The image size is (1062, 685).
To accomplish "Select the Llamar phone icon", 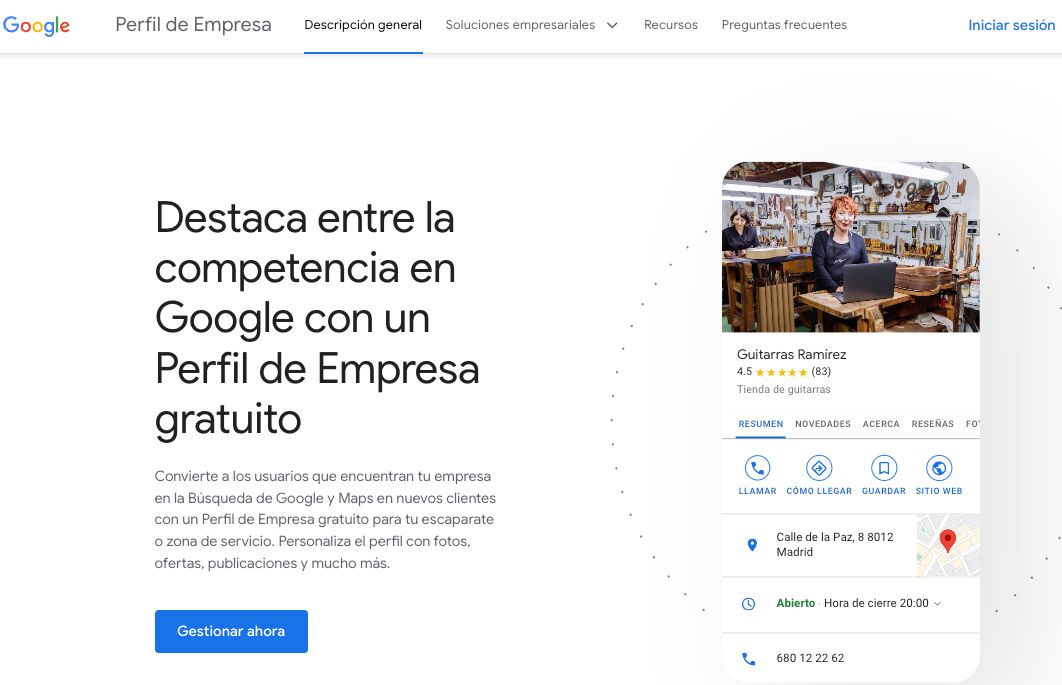I will pos(757,468).
